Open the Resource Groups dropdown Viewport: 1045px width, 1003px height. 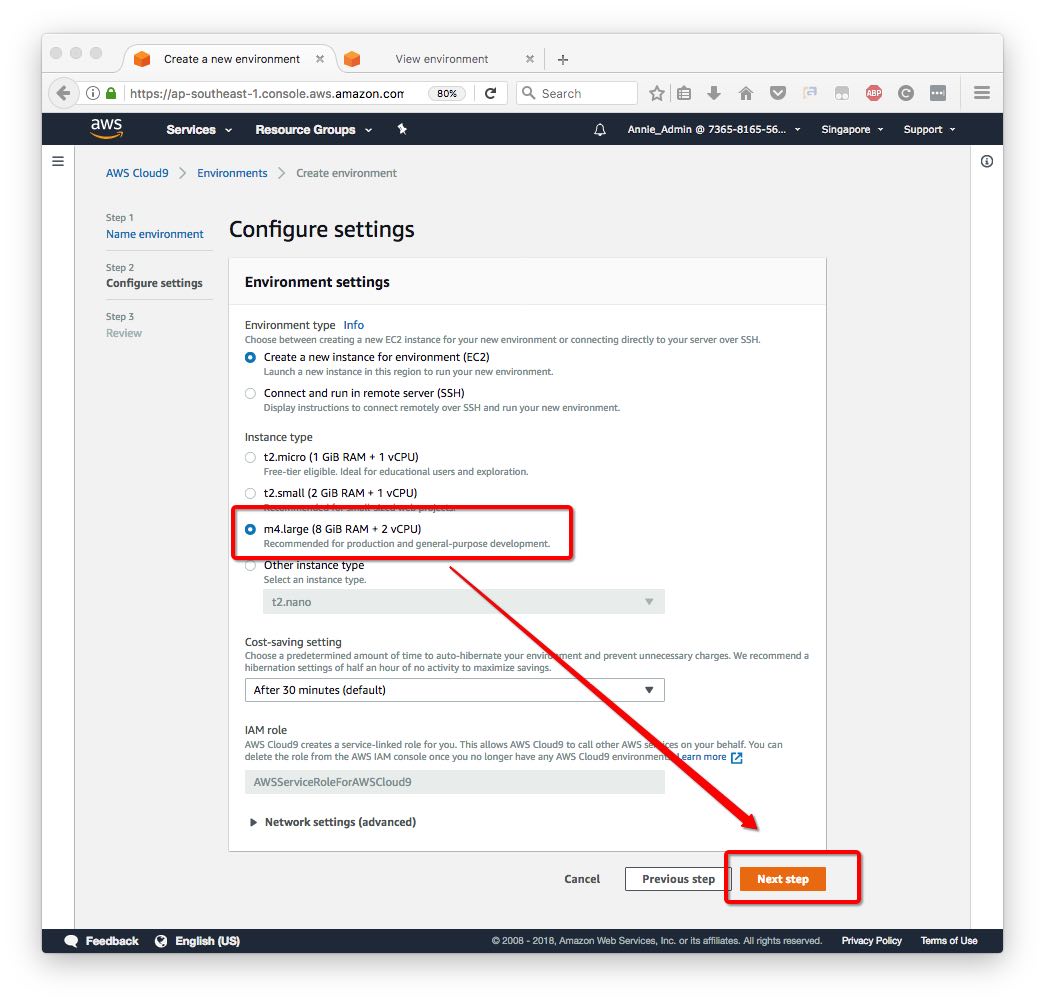(x=313, y=129)
